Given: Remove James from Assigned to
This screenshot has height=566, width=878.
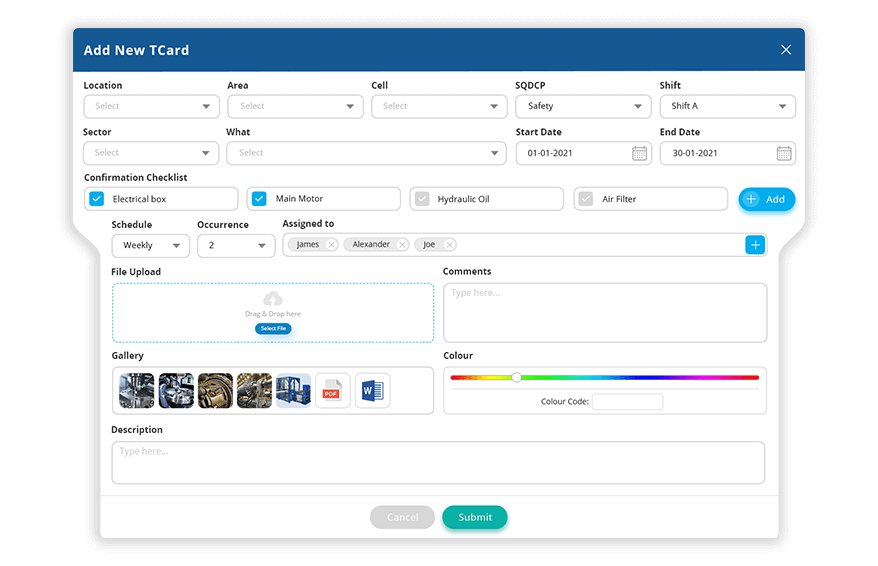Looking at the screenshot, I should [x=331, y=245].
